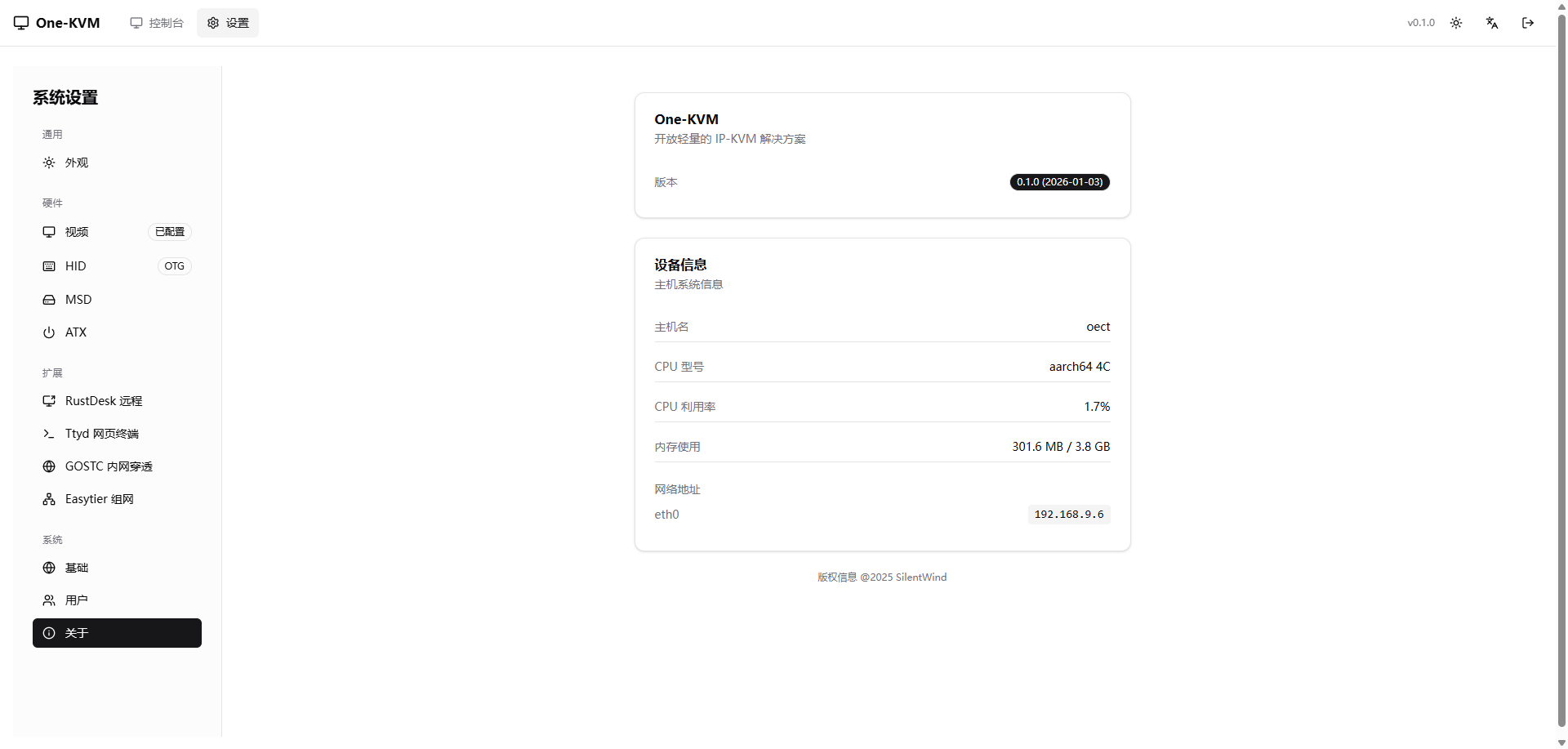
Task: Open RustDesk 远程 extension settings
Action: click(x=103, y=401)
